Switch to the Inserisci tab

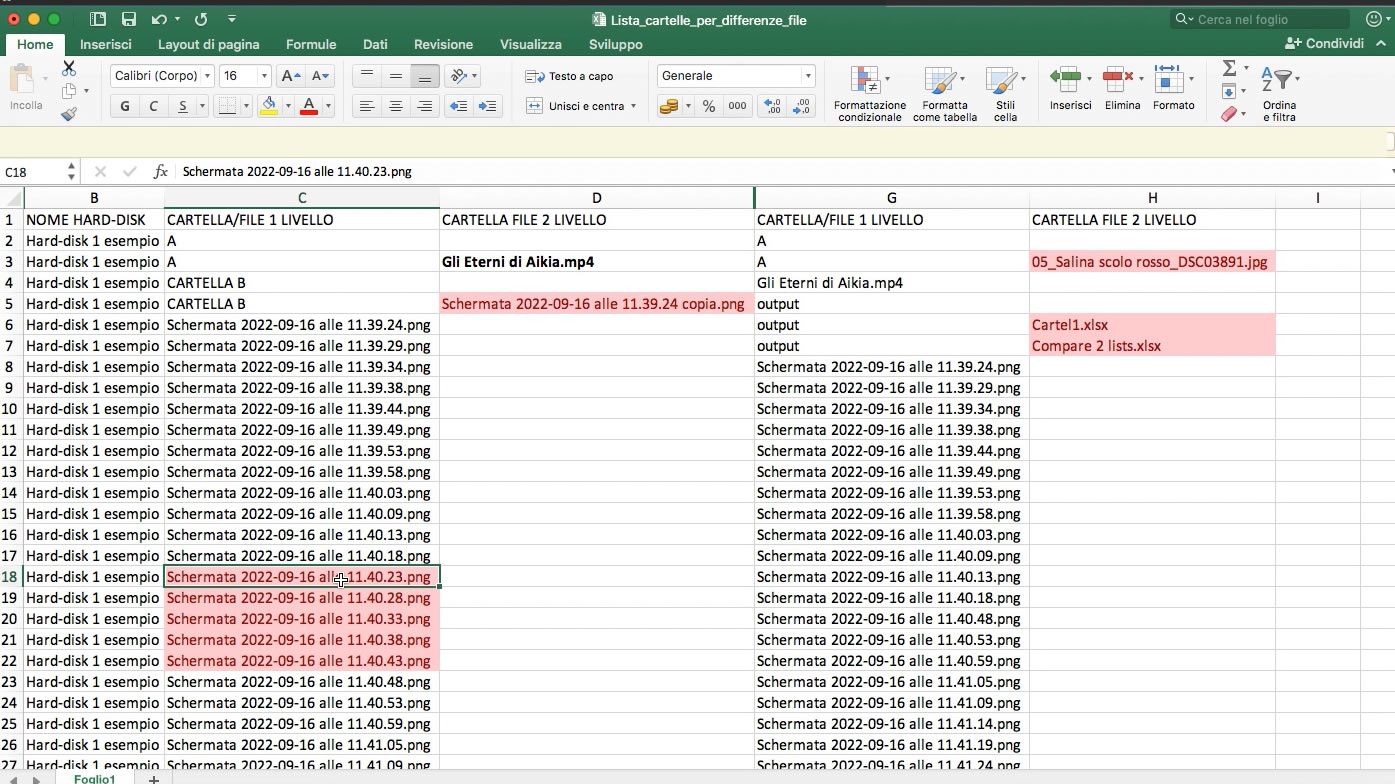(x=106, y=44)
